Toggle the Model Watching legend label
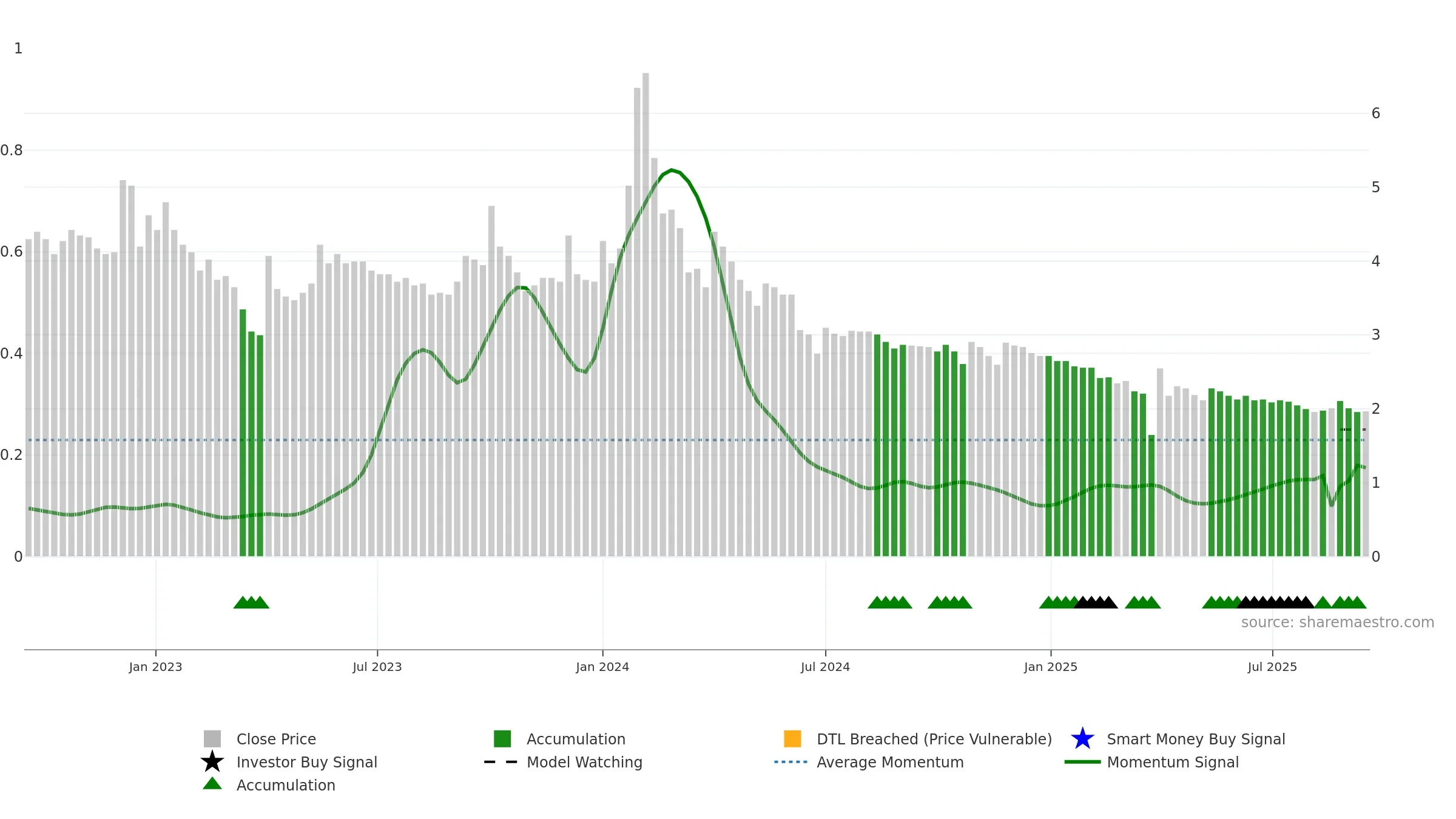The width and height of the screenshot is (1456, 819). (x=584, y=762)
